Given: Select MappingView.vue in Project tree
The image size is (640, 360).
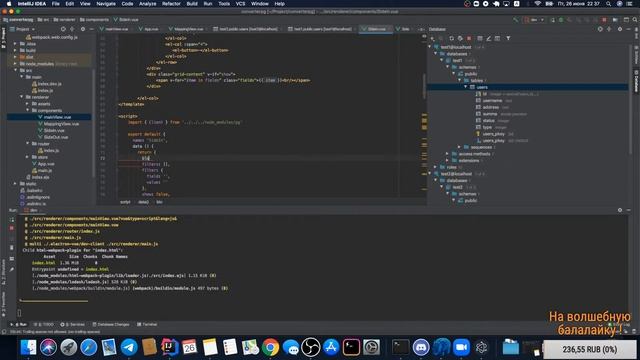Looking at the screenshot, I should (x=61, y=124).
